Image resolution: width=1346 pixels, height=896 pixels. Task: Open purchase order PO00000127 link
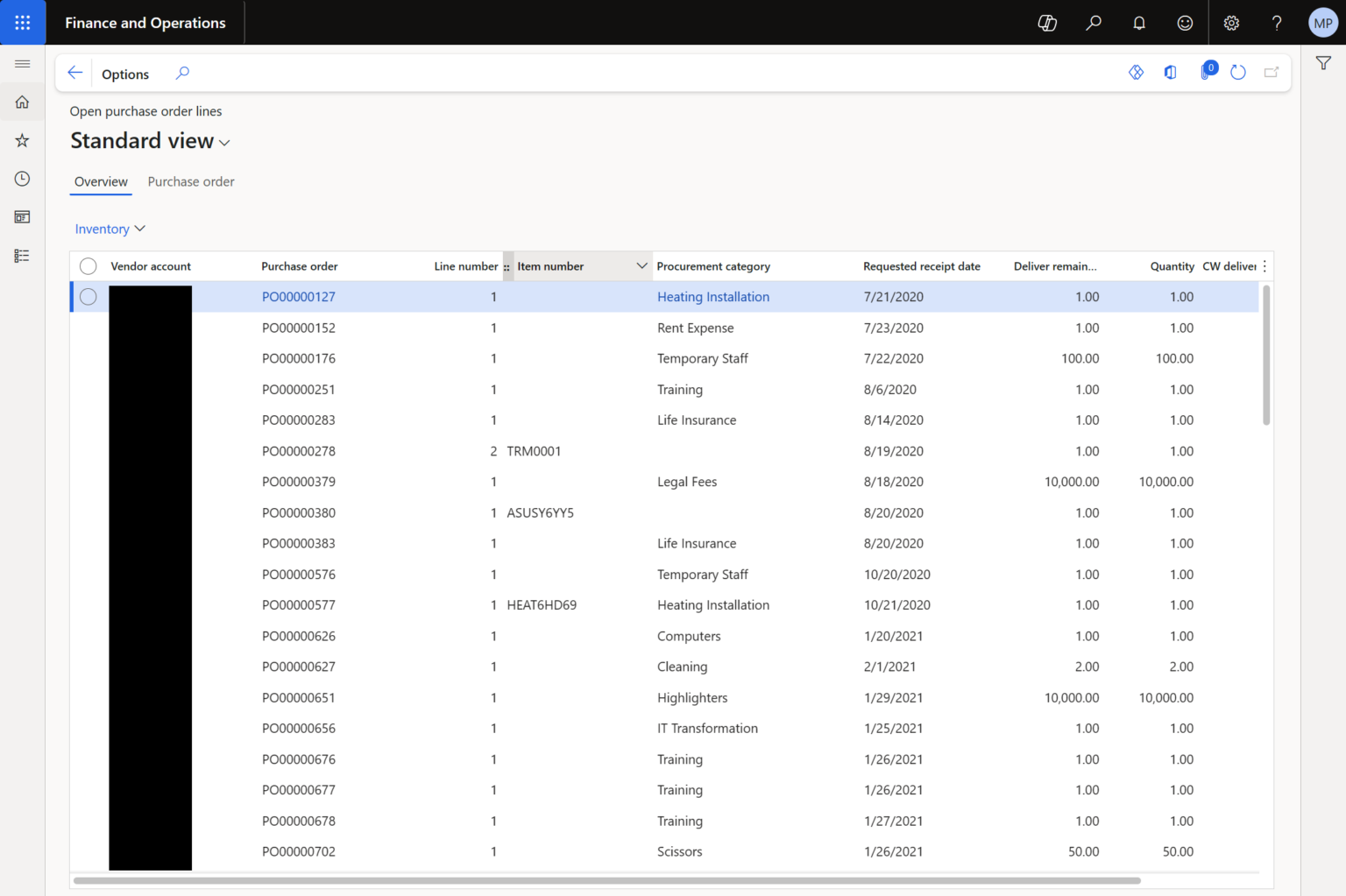coord(299,296)
